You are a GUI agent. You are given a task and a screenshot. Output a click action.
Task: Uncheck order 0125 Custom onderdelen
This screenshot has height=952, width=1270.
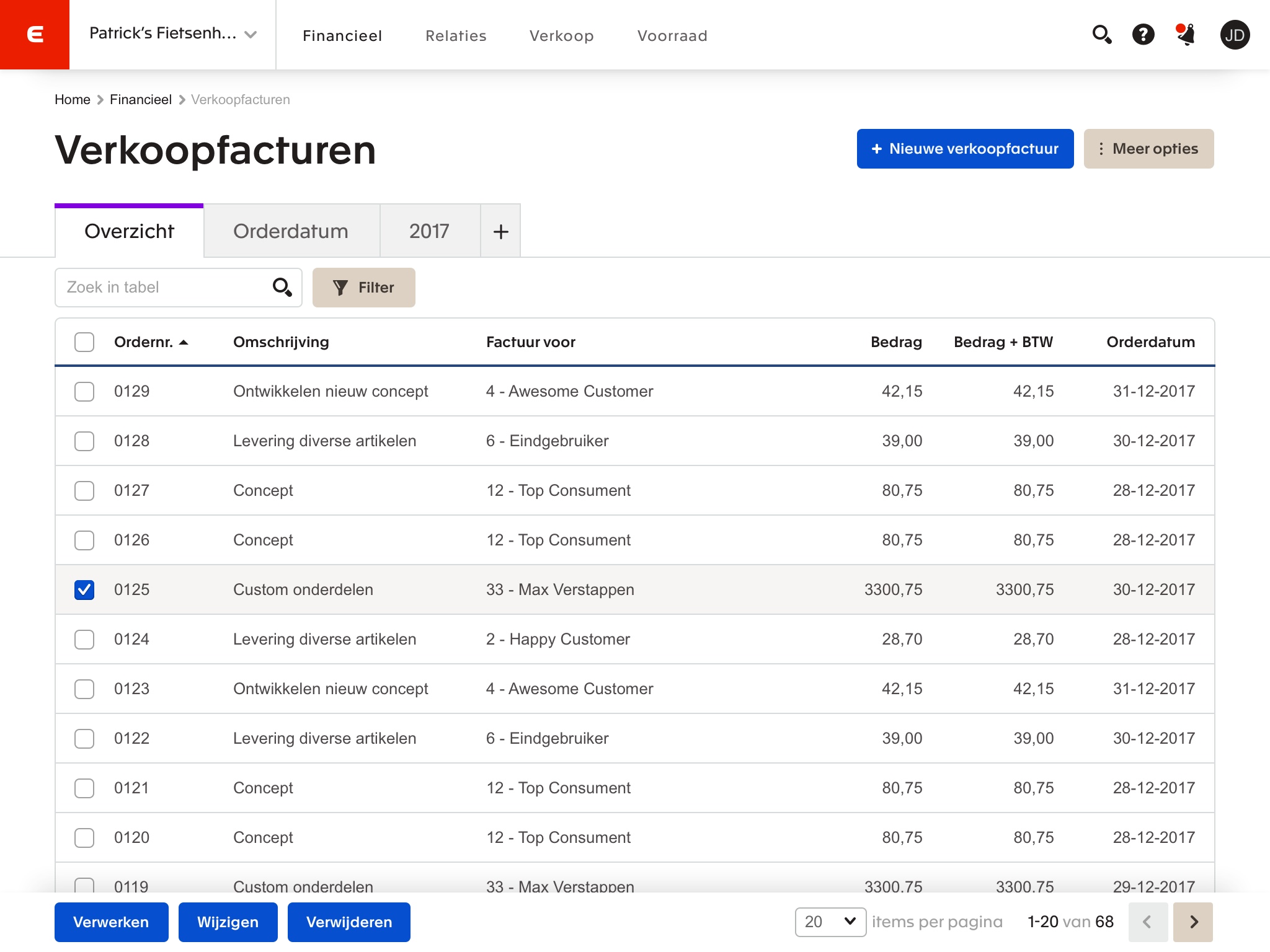84,589
